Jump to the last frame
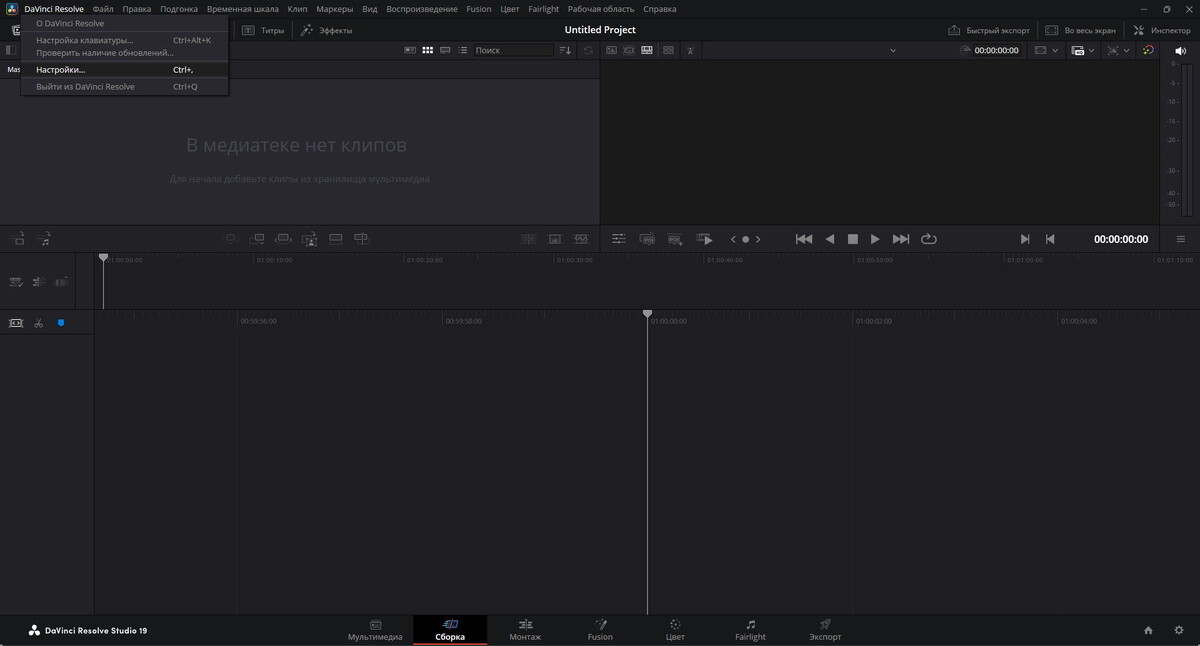Image resolution: width=1200 pixels, height=646 pixels. click(901, 239)
